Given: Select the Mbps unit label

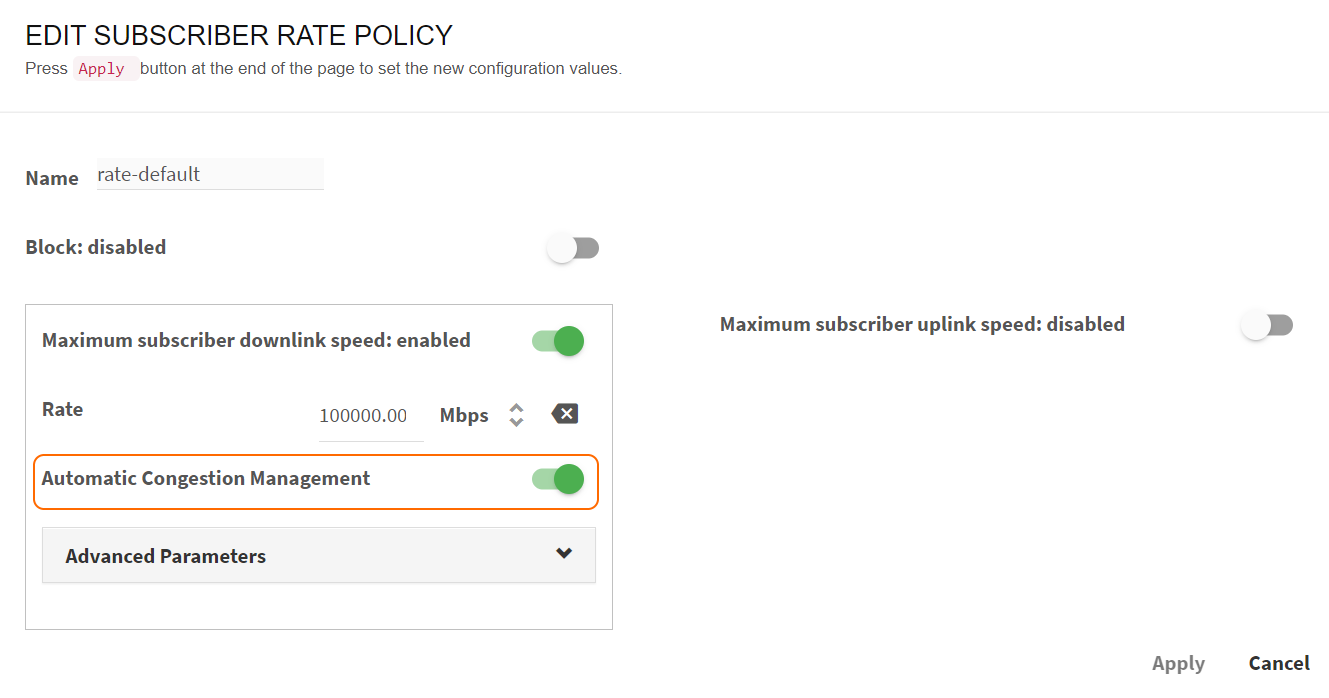Looking at the screenshot, I should [x=464, y=415].
